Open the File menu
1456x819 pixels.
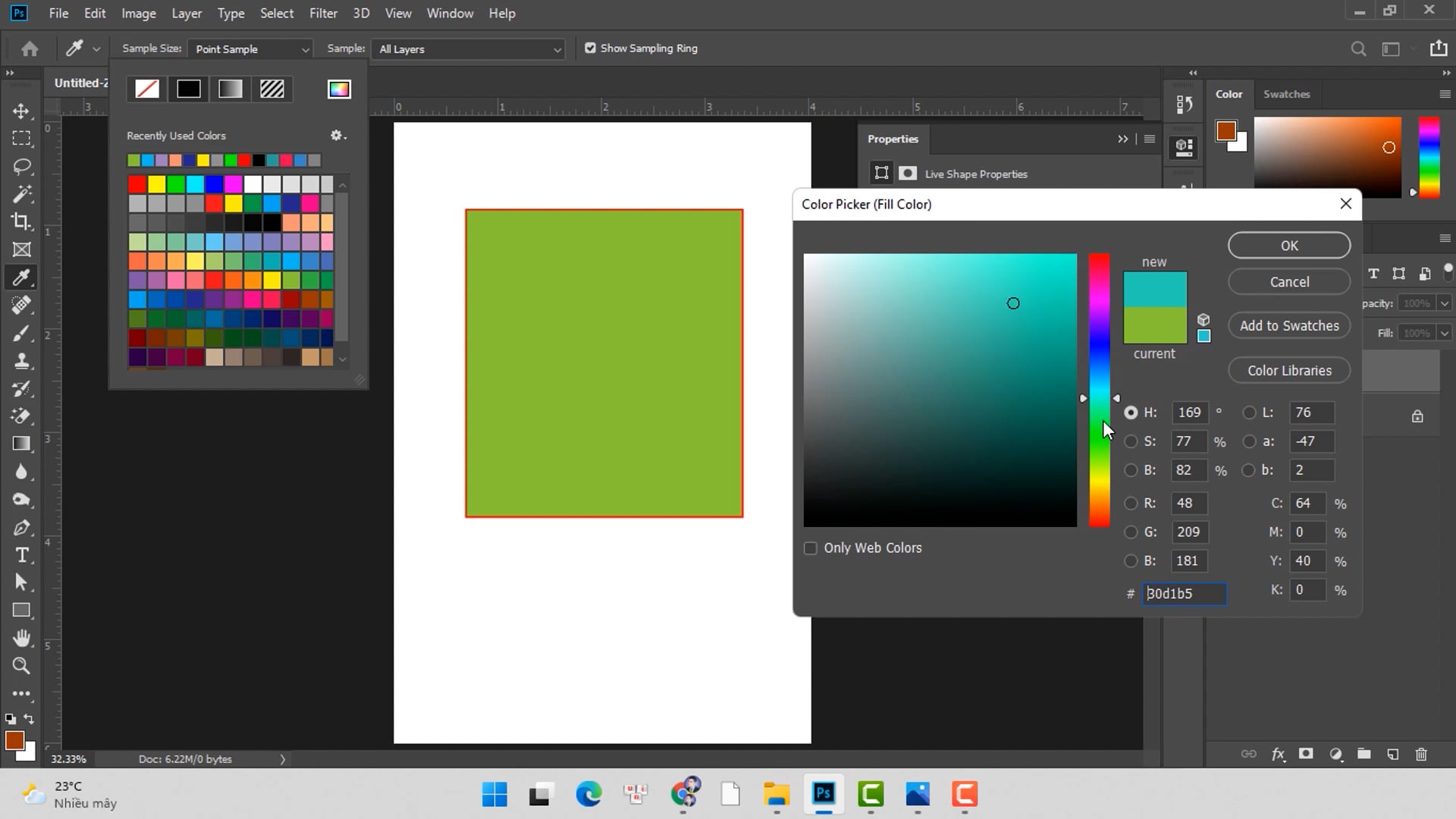coord(58,13)
